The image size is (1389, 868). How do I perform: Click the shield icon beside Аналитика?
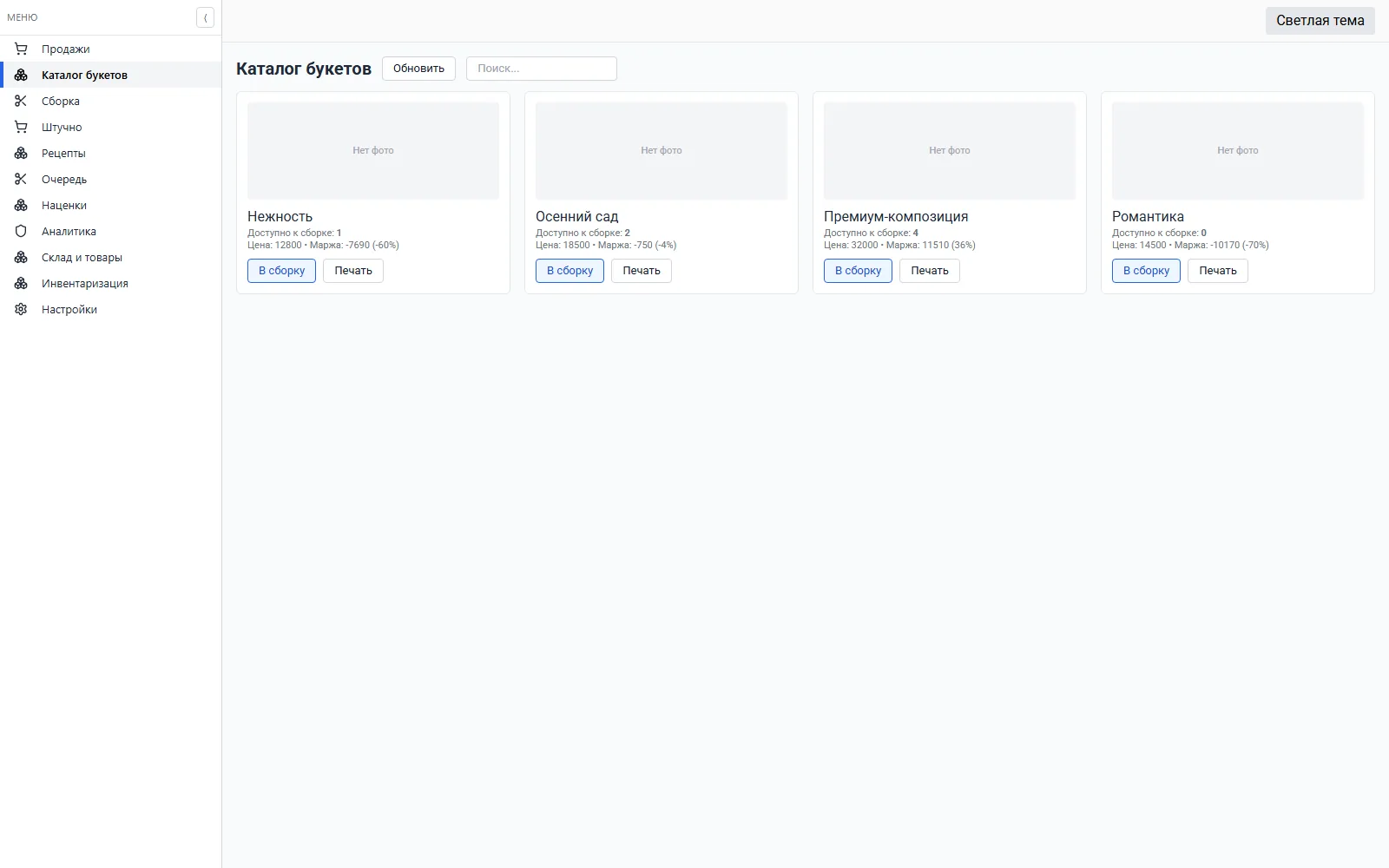(x=21, y=231)
